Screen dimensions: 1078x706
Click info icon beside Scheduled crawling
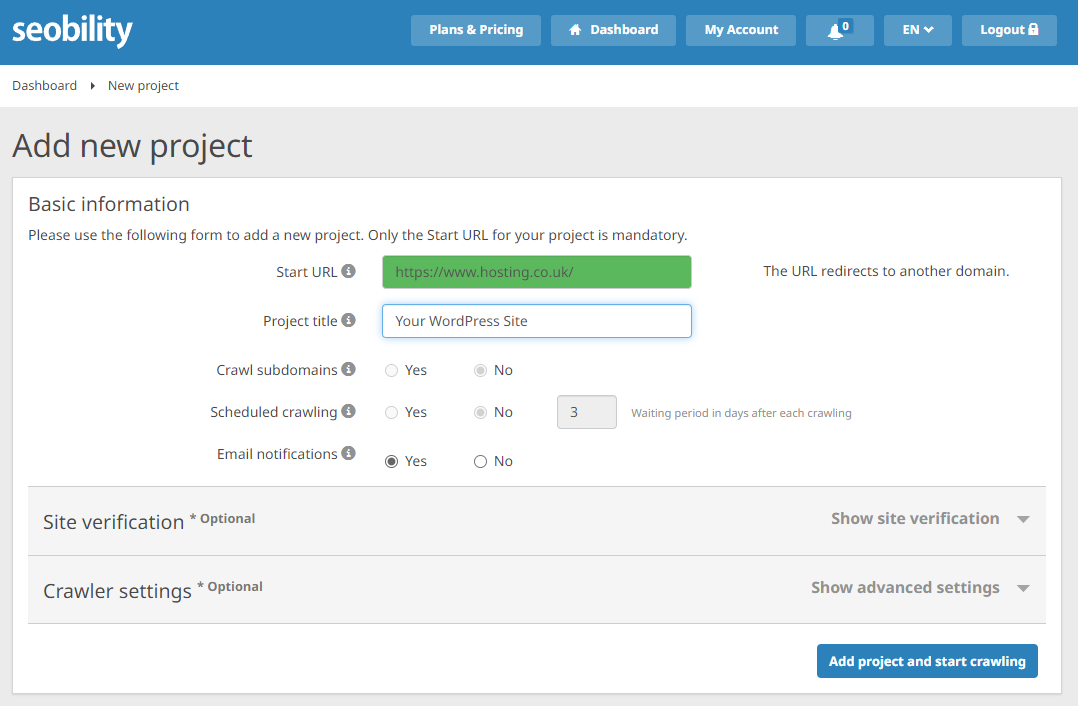(348, 411)
